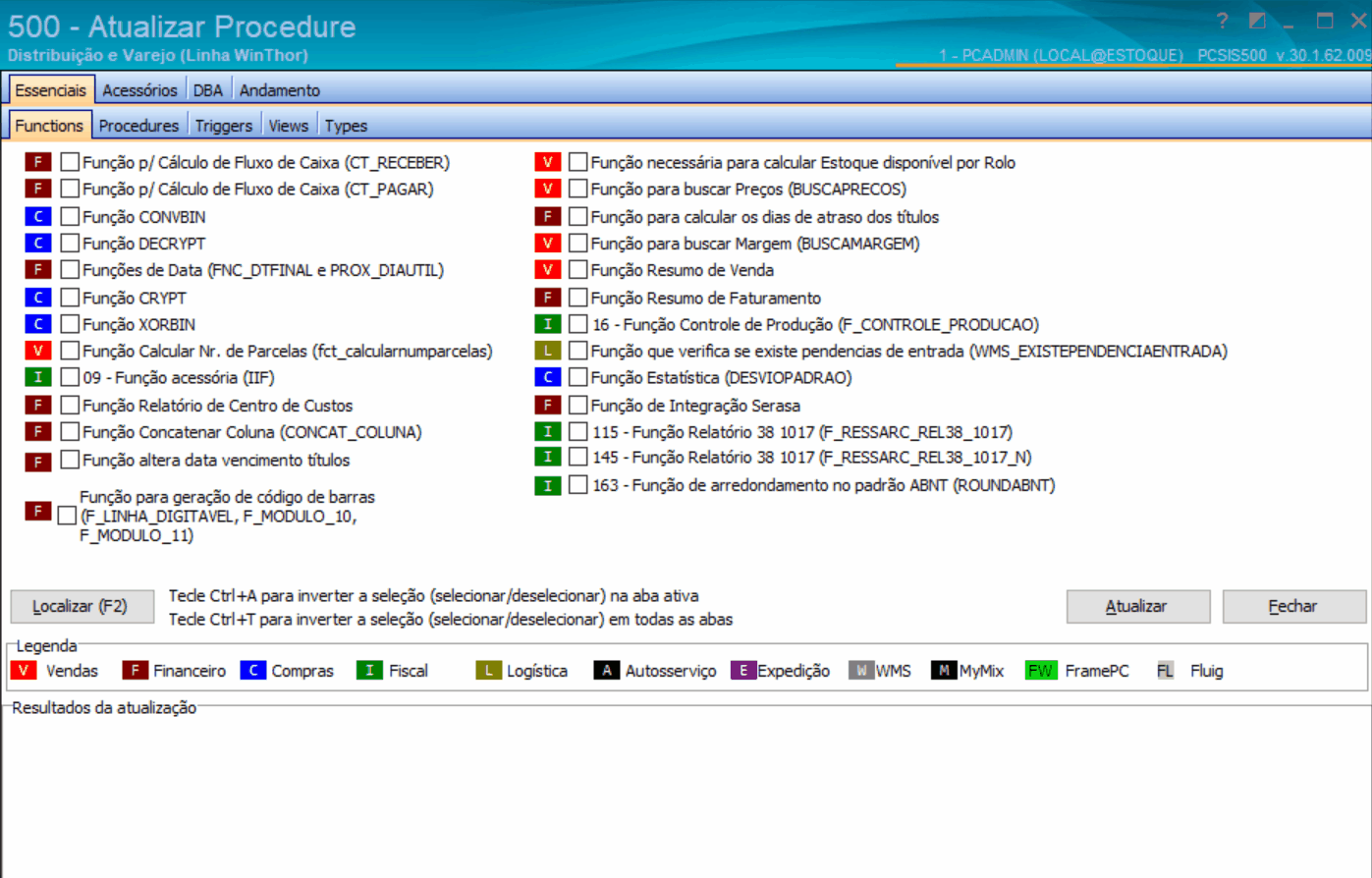Image resolution: width=1372 pixels, height=878 pixels.
Task: Click the blue C icon beside Função CRYPT
Action: coord(37,298)
